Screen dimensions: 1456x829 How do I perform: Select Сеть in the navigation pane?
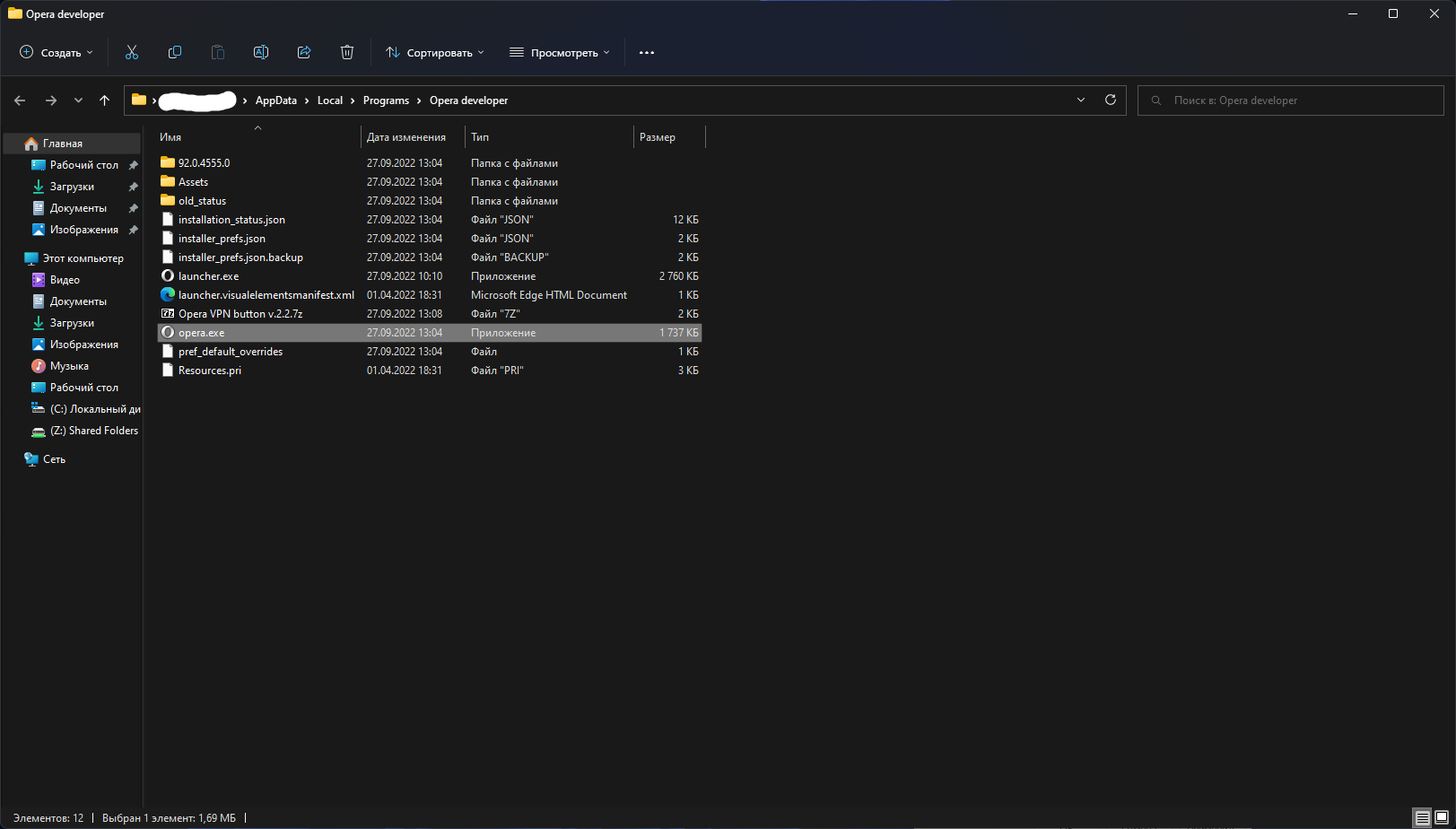pyautogui.click(x=54, y=459)
